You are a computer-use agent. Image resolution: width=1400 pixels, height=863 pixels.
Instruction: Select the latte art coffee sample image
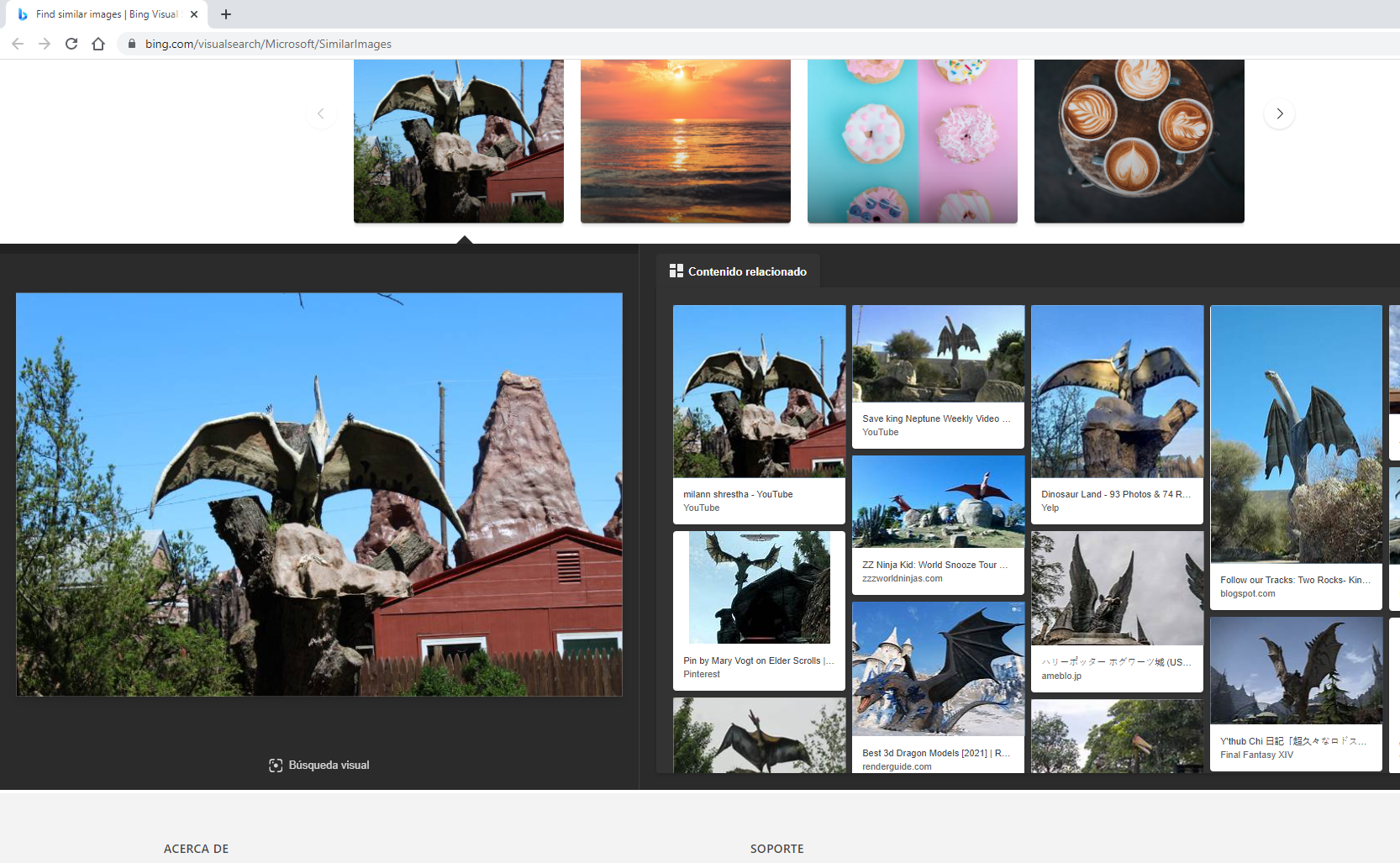1139,140
